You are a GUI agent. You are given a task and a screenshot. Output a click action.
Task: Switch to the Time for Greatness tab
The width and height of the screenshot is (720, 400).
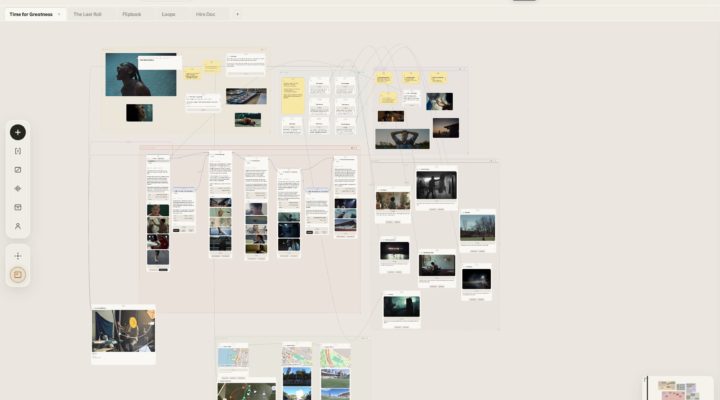click(x=31, y=14)
